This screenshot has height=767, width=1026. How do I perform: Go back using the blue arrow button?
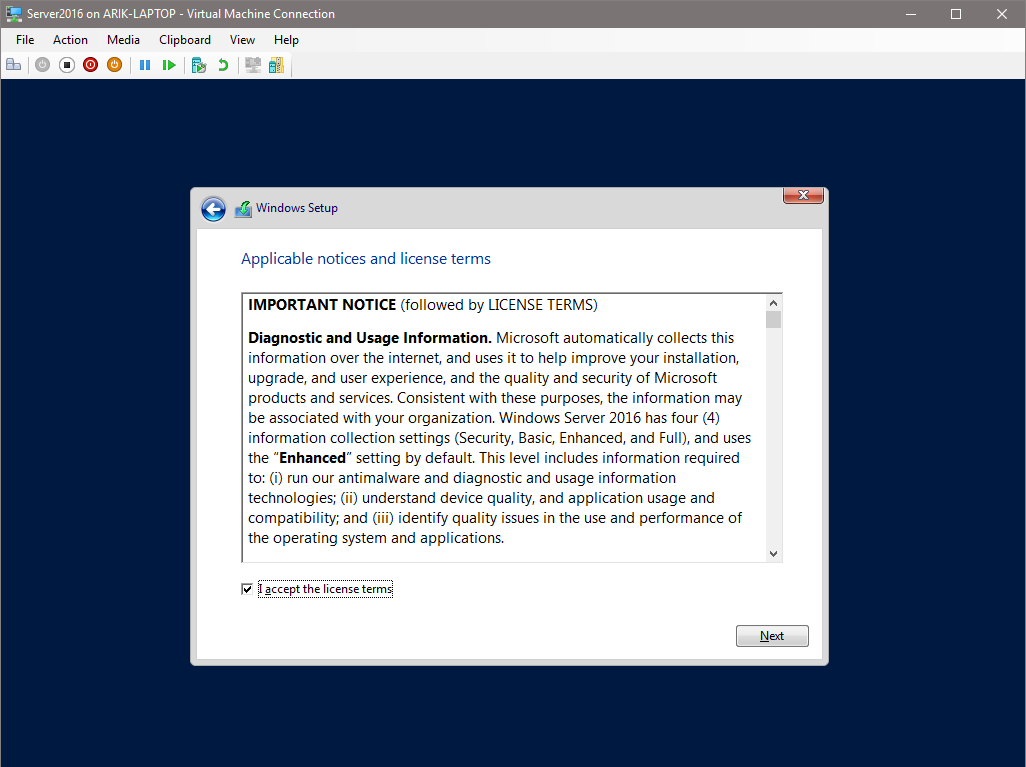[x=213, y=209]
